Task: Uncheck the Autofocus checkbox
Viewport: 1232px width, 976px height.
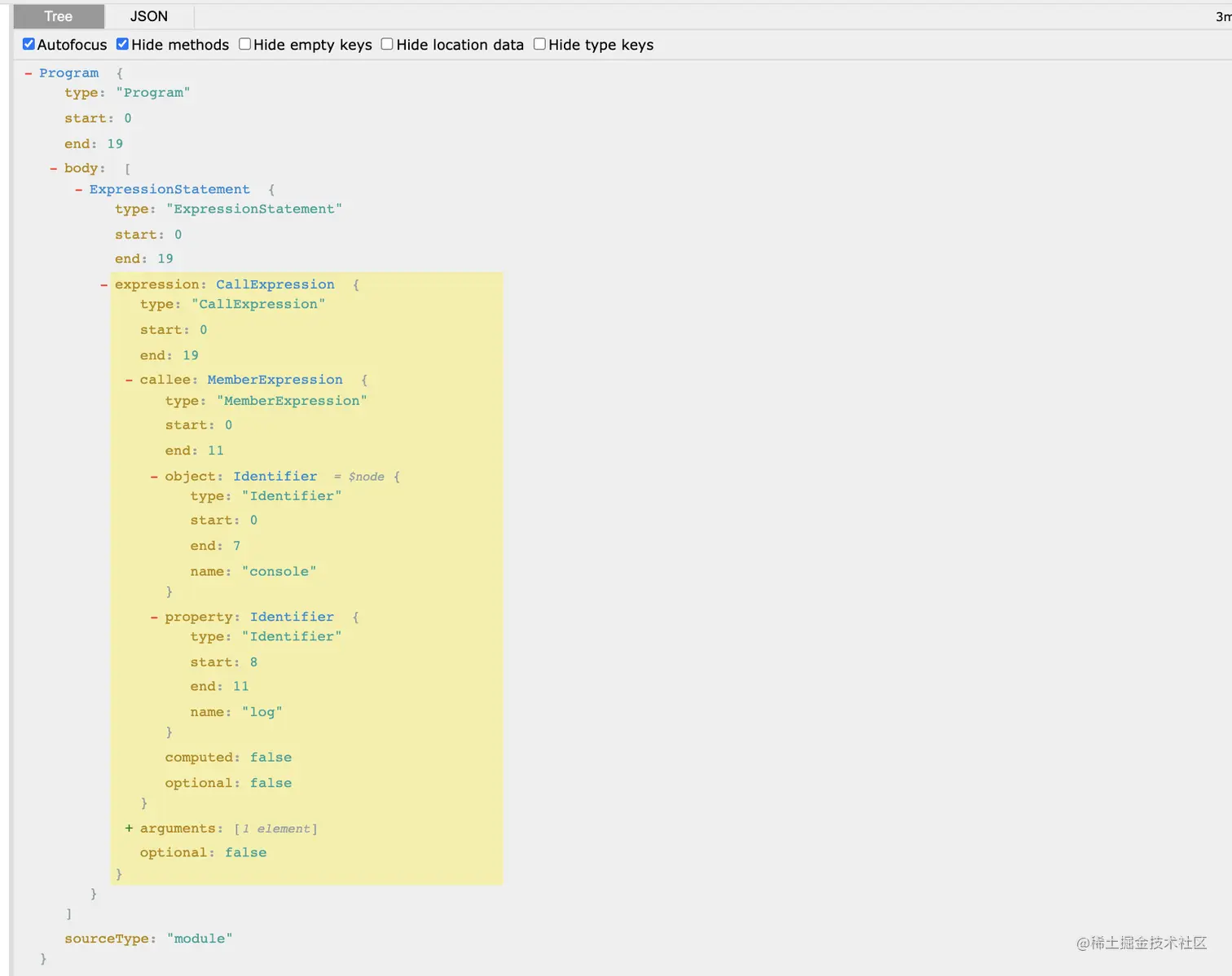Action: tap(29, 44)
